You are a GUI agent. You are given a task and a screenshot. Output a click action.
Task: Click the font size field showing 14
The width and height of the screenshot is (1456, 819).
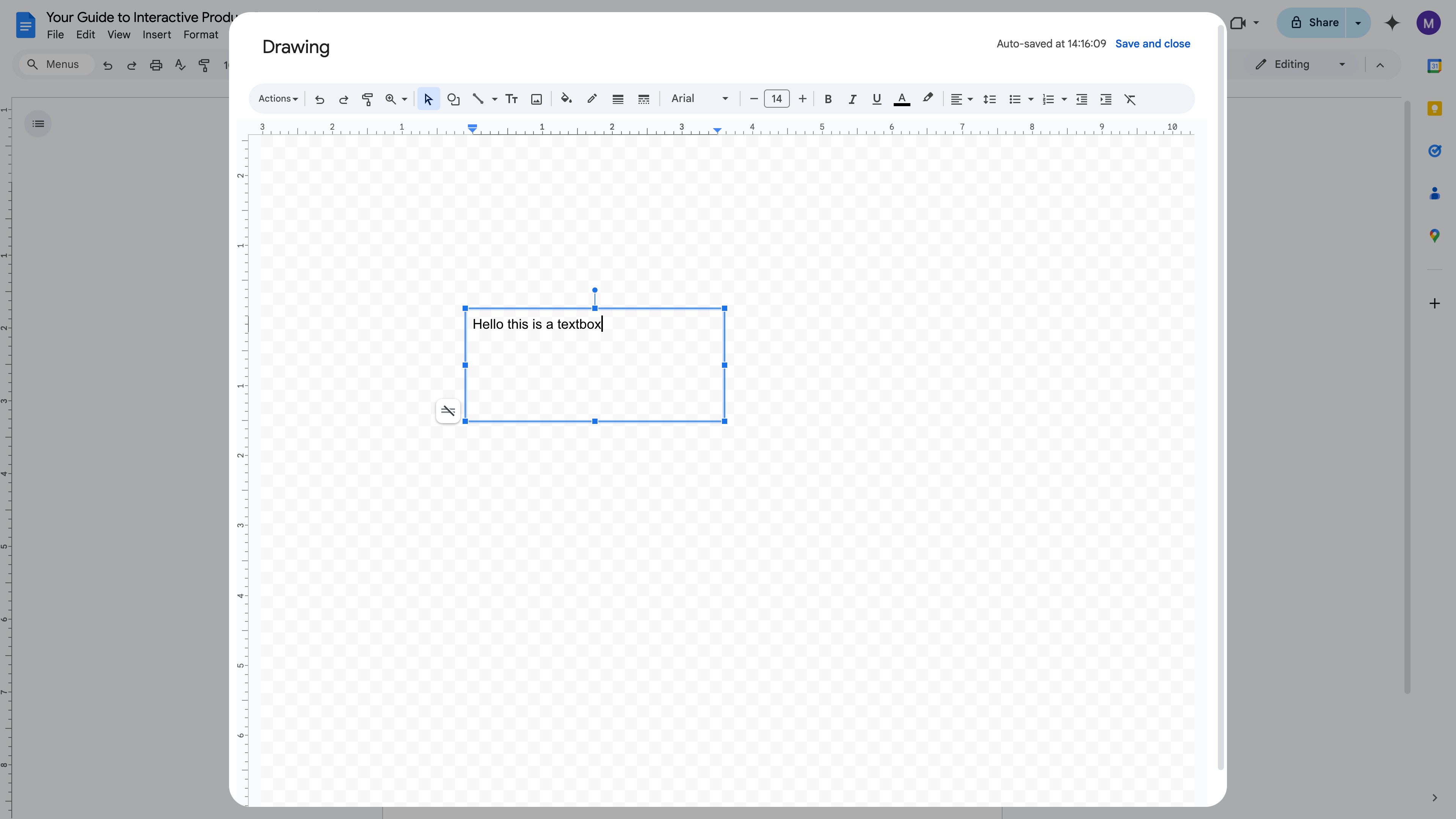point(777,99)
